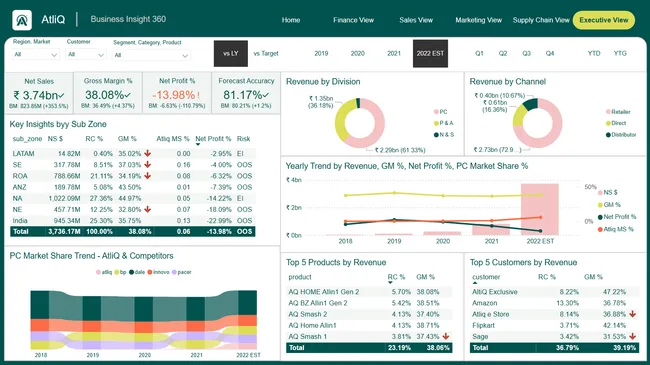Click P & A legend swatch

pos(436,123)
